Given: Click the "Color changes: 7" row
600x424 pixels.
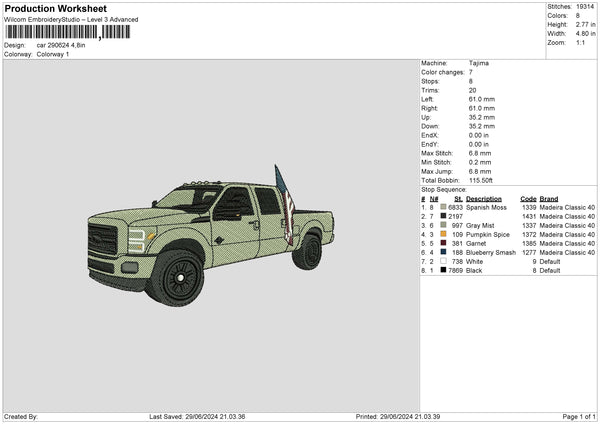Looking at the screenshot, I should (447, 72).
